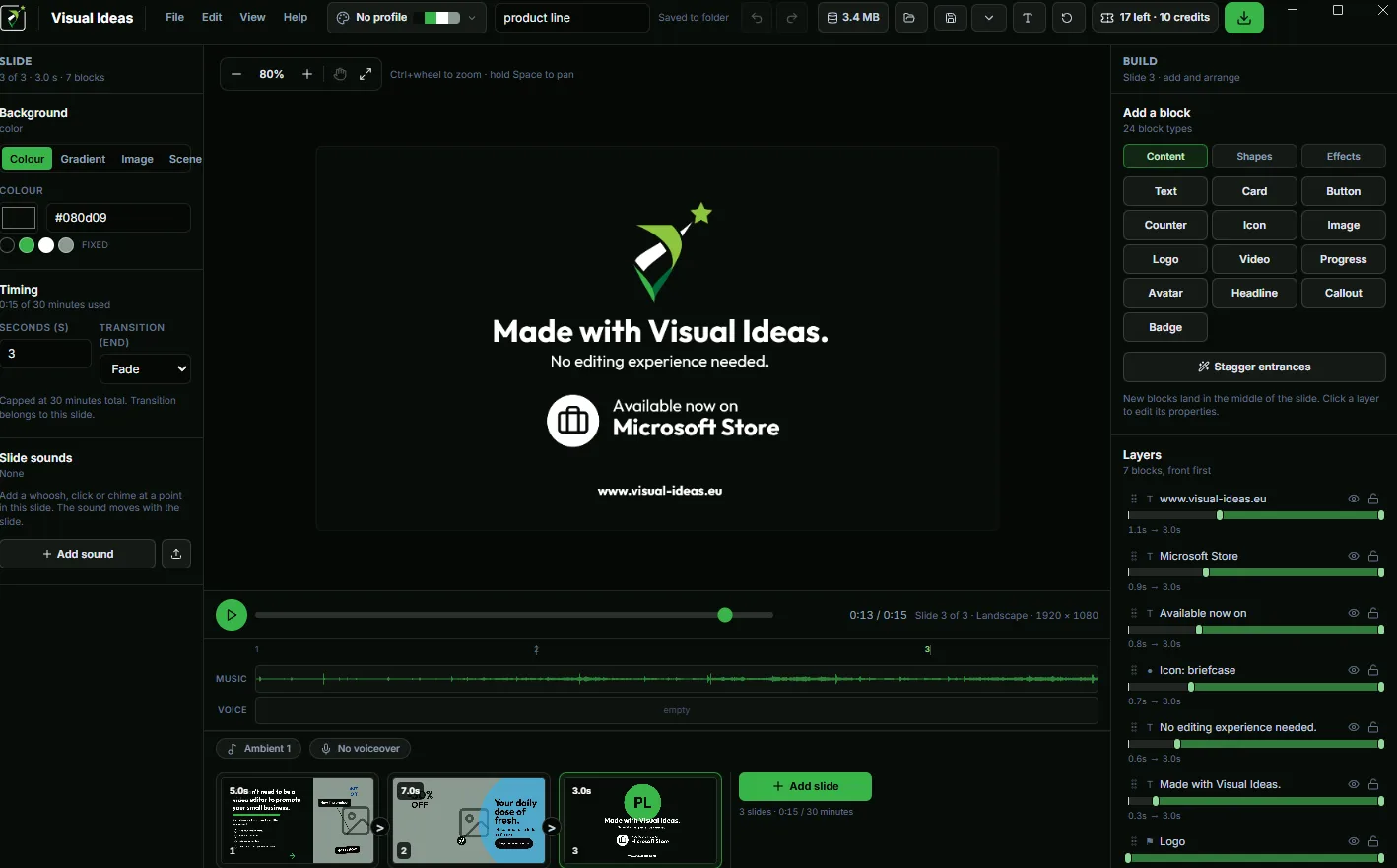This screenshot has width=1397, height=868.
Task: Open the No voiceover selector
Action: [360, 749]
